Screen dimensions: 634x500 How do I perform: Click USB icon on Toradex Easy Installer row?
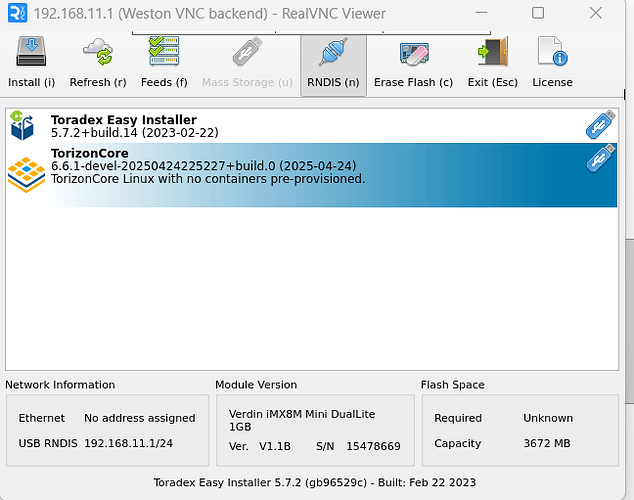[x=600, y=124]
